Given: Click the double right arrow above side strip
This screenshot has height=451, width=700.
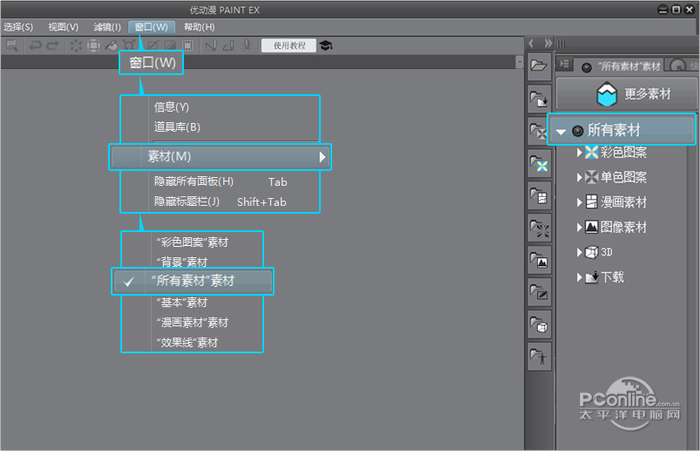Looking at the screenshot, I should coord(548,44).
